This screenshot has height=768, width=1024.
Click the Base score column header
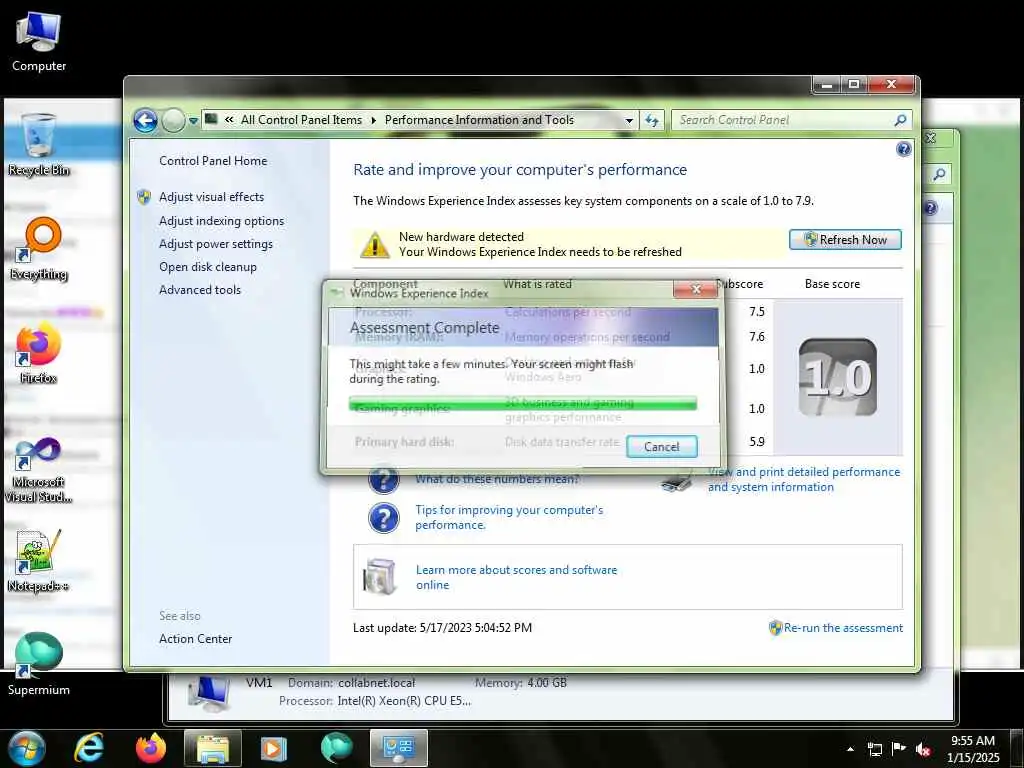pyautogui.click(x=832, y=284)
